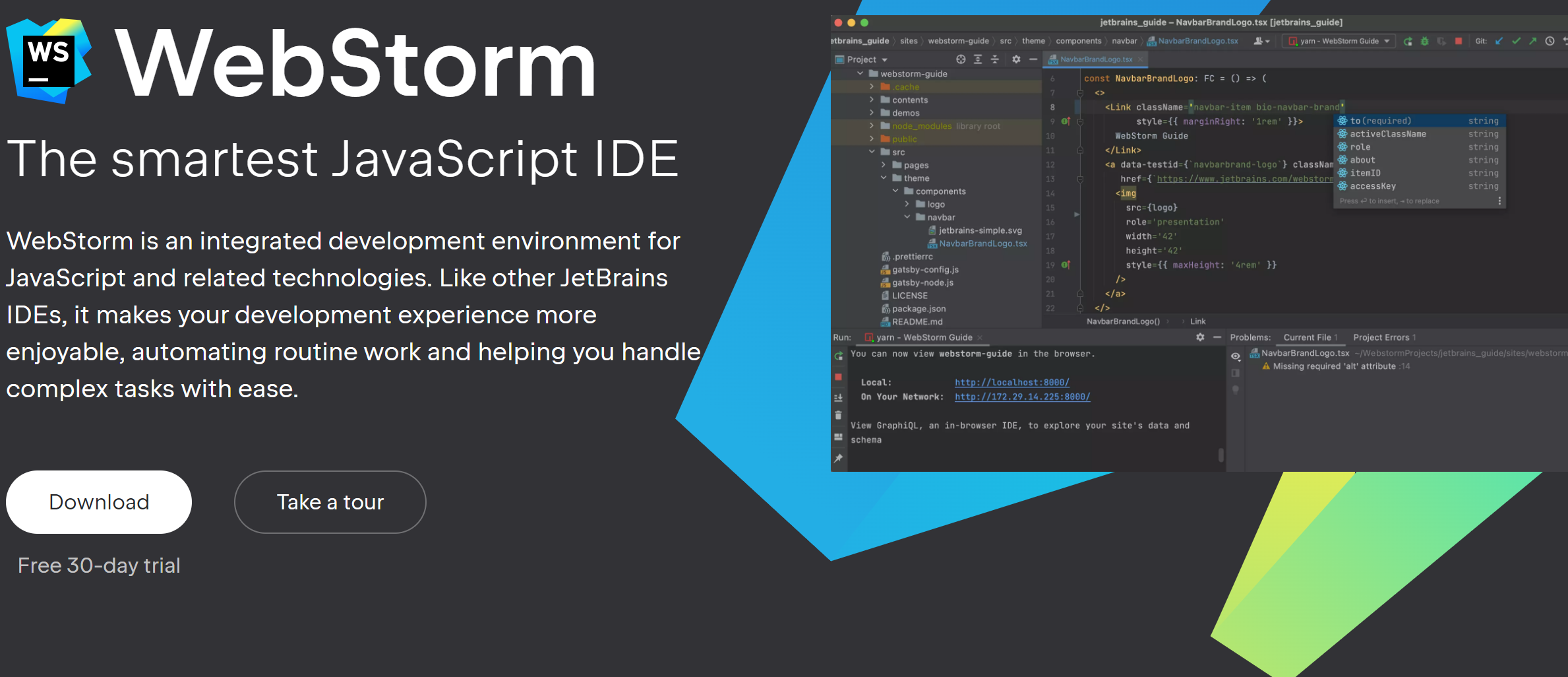The width and height of the screenshot is (1568, 677).
Task: Click Scroll to End icon in Run panel
Action: (x=839, y=398)
